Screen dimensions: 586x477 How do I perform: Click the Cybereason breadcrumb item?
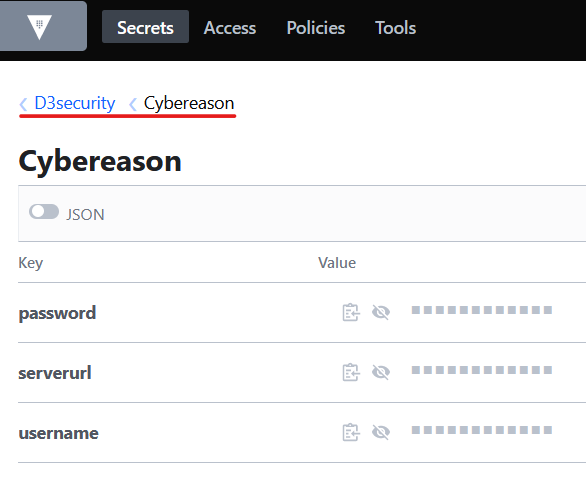point(189,103)
